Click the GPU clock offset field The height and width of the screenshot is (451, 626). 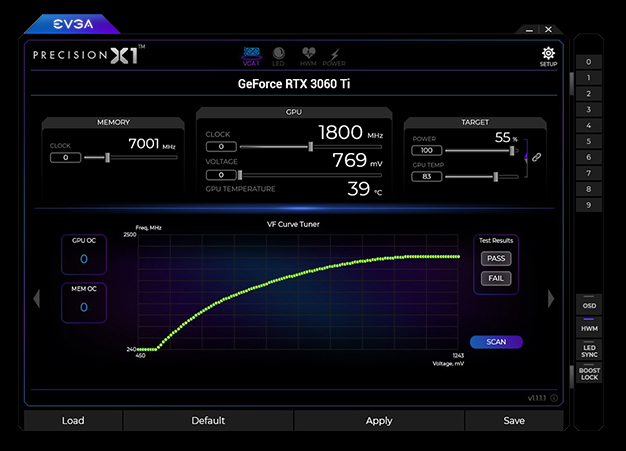[x=221, y=147]
